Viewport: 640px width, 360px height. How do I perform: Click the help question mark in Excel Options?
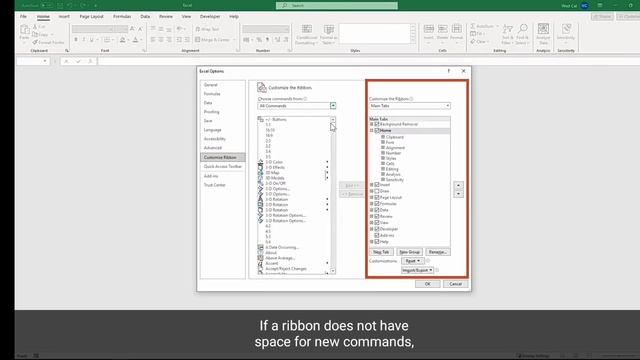click(449, 71)
